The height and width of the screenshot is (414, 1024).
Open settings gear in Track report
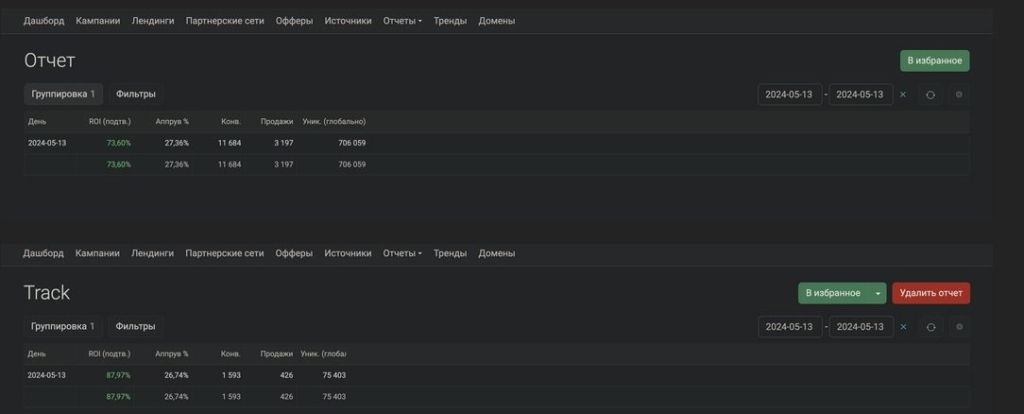[x=959, y=327]
